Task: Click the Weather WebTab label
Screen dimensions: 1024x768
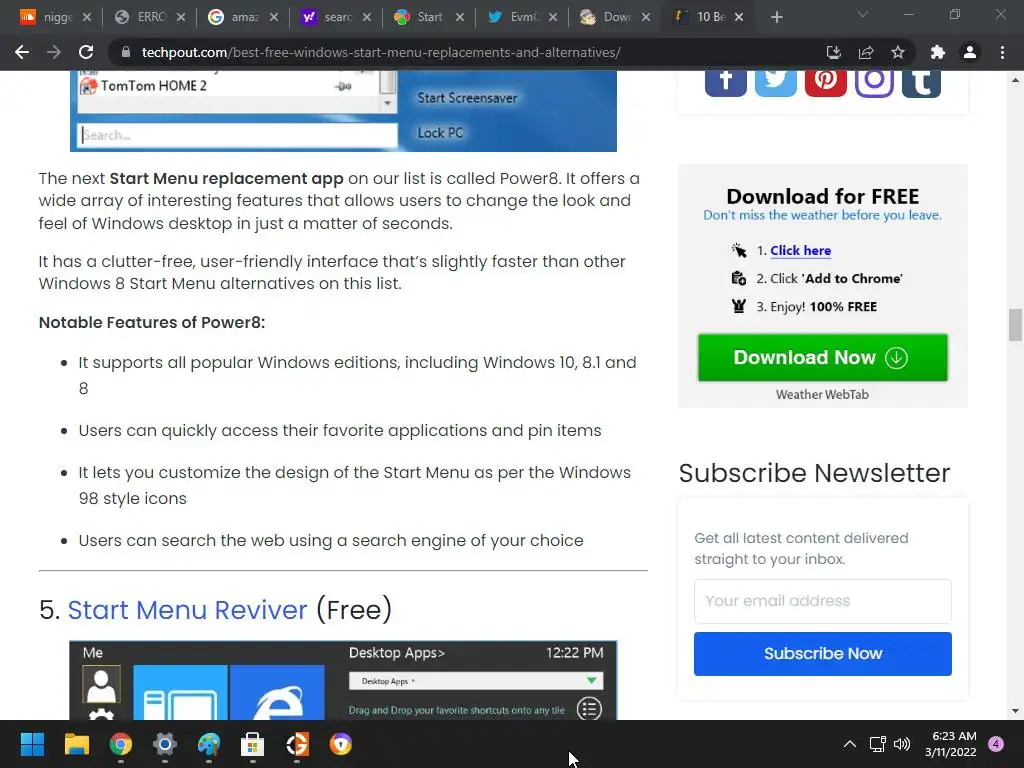Action: pyautogui.click(x=822, y=394)
